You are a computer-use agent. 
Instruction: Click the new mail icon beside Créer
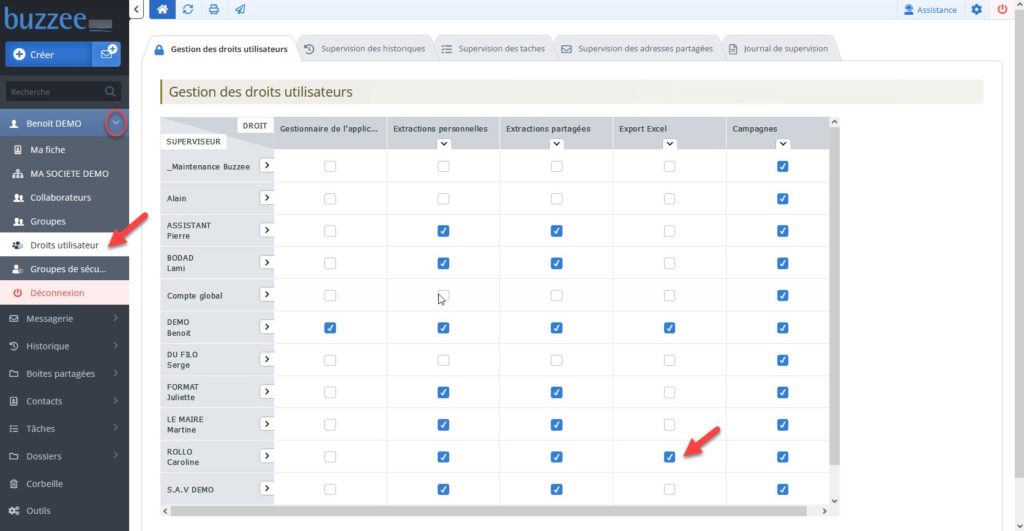pyautogui.click(x=106, y=54)
